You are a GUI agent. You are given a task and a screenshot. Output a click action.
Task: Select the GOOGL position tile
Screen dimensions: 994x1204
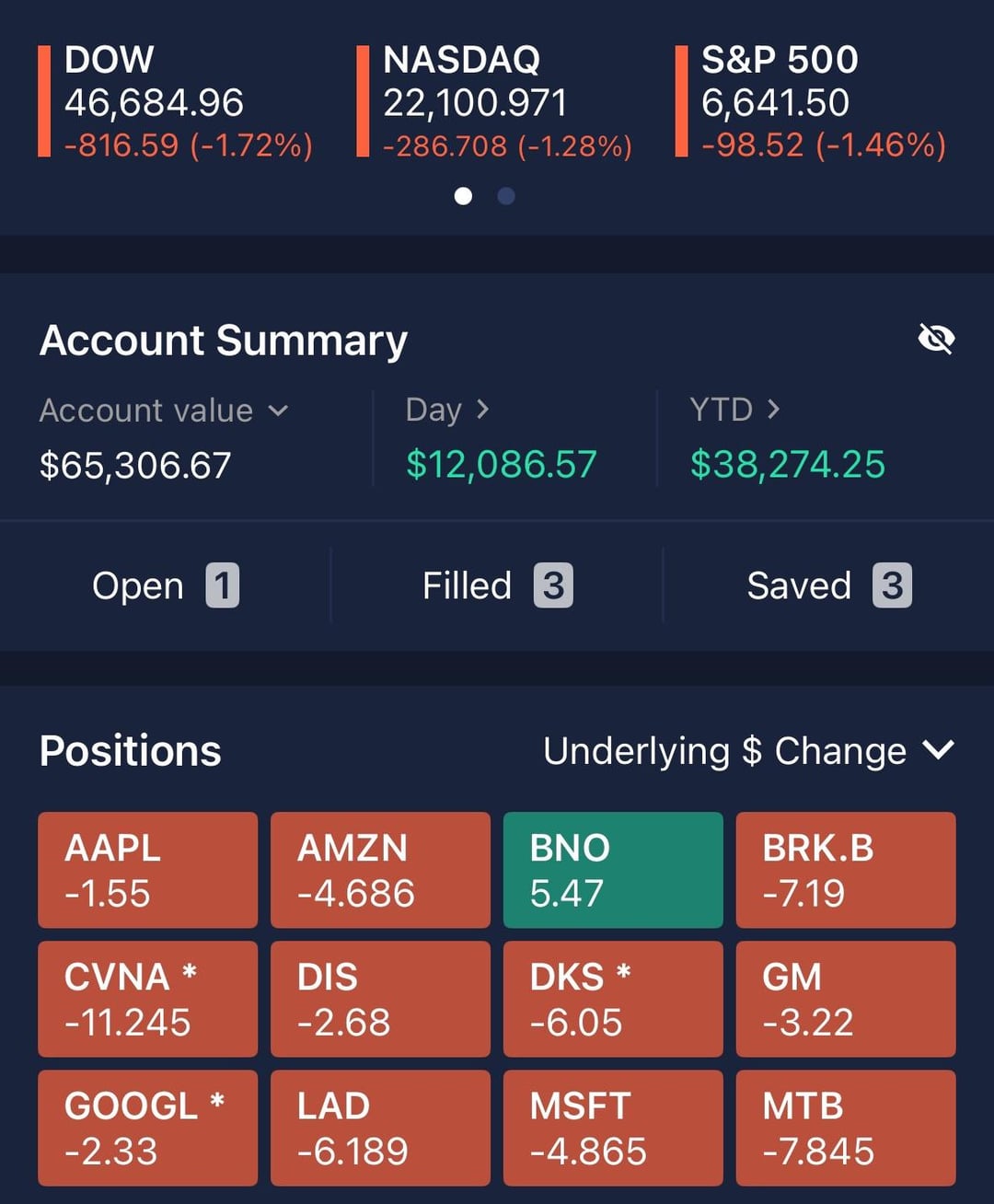[147, 1128]
